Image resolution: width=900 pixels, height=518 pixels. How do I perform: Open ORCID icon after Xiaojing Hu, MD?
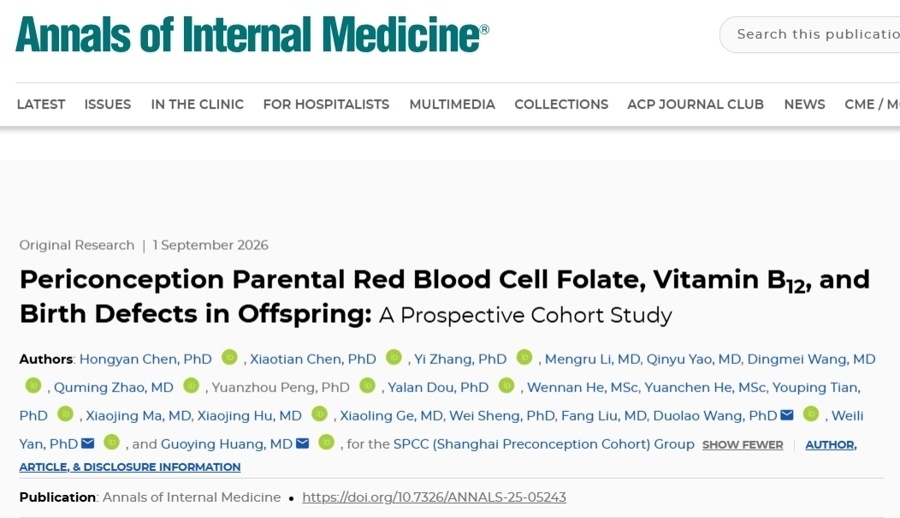[320, 413]
